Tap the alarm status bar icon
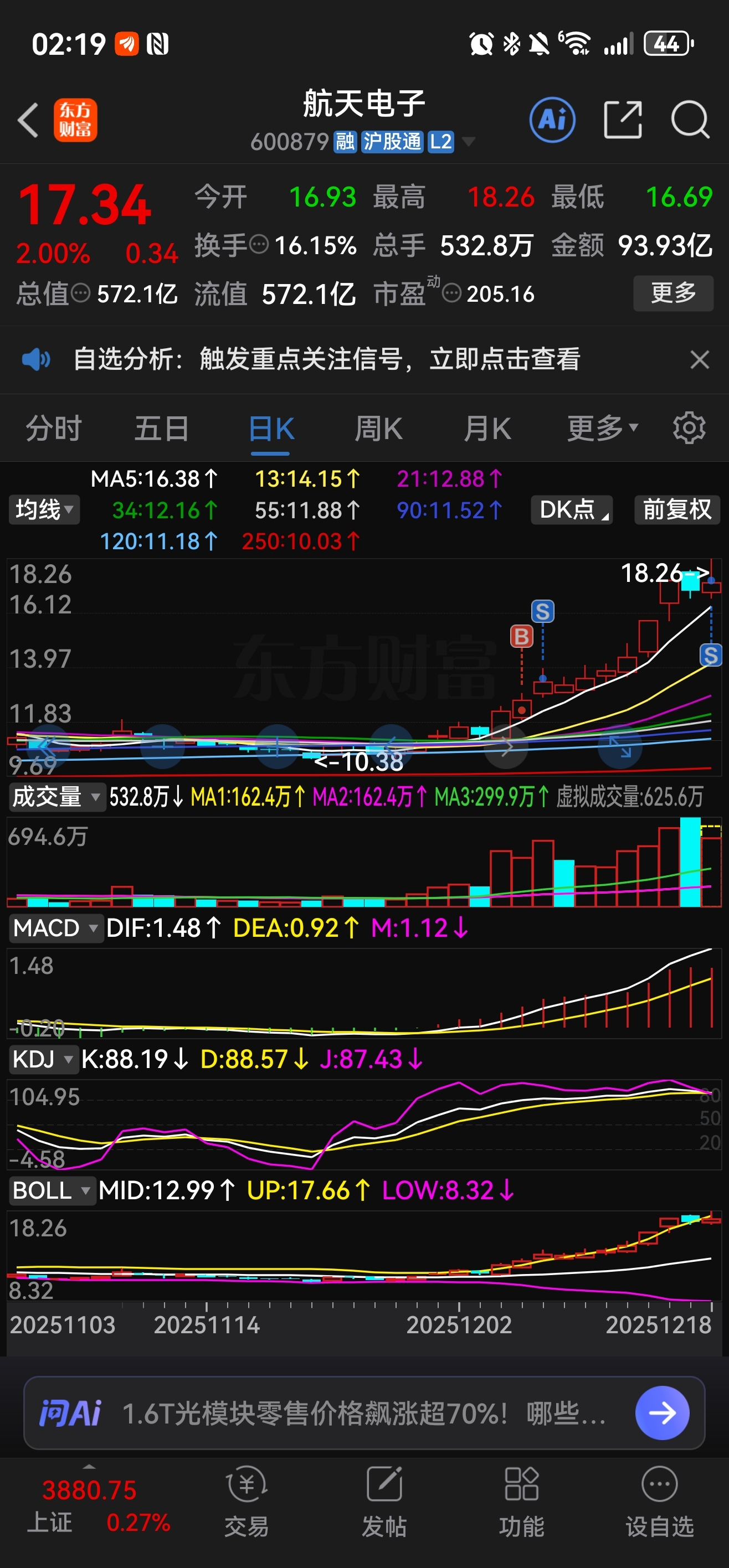Screen dimensions: 729x1568 481,44
